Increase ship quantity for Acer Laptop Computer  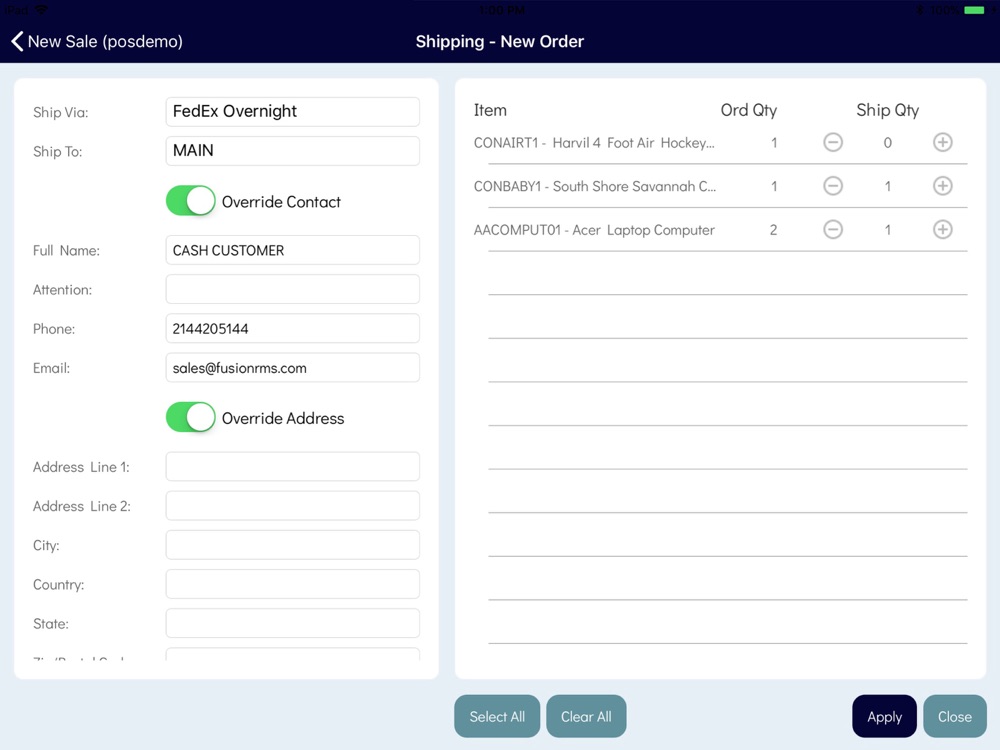click(x=942, y=230)
